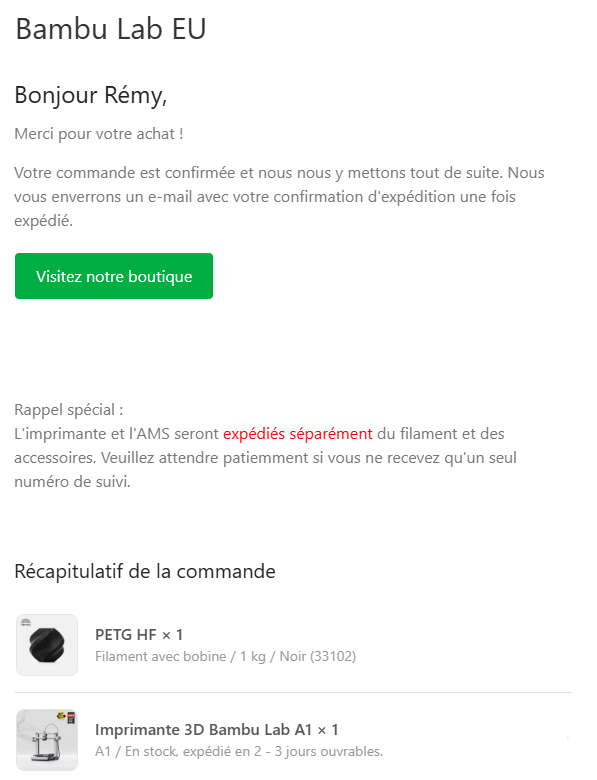Image resolution: width=597 pixels, height=780 pixels.
Task: Click the Merci pour votre achat line
Action: [99, 134]
